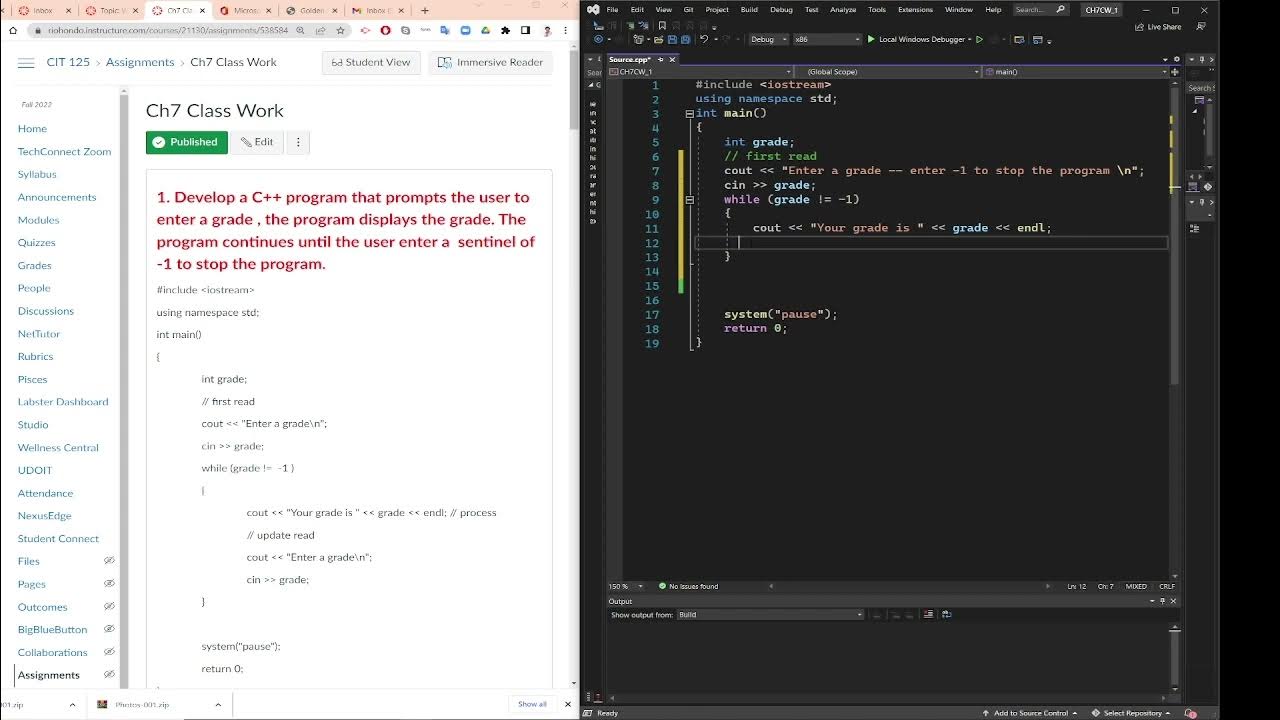
Task: Click editor settings gear beside Source.cpp tab row
Action: 1177,59
